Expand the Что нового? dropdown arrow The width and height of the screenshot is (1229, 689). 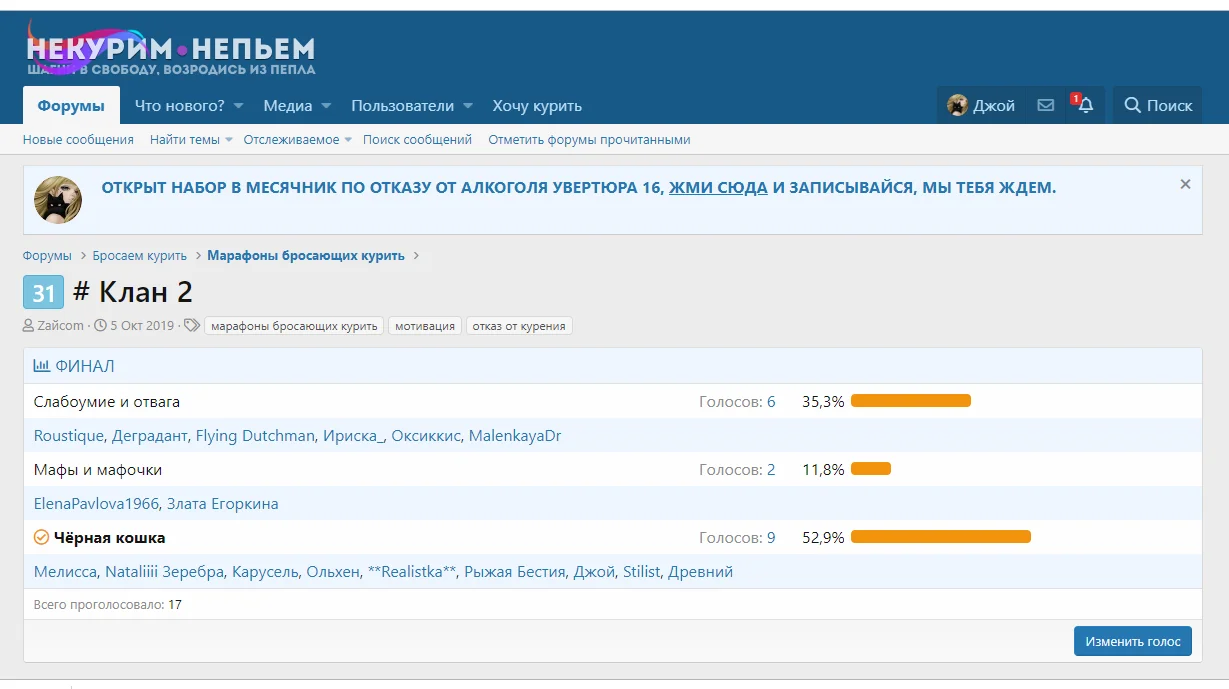243,106
